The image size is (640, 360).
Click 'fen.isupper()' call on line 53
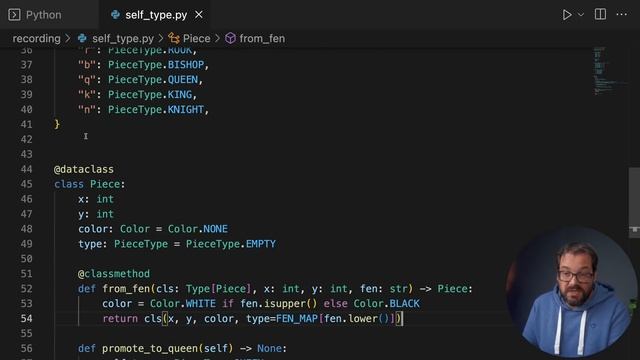pos(279,304)
